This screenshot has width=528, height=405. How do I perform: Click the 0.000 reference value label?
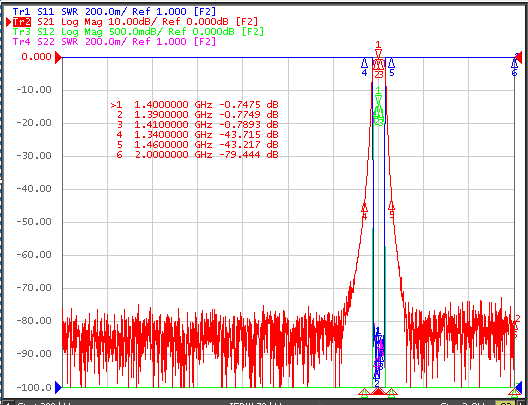coord(36,57)
